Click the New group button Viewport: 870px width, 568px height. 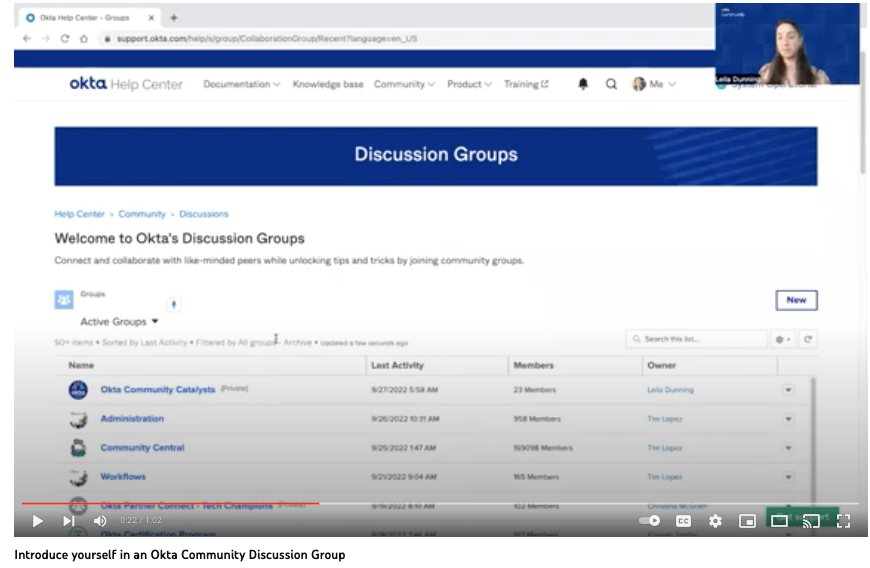click(796, 300)
